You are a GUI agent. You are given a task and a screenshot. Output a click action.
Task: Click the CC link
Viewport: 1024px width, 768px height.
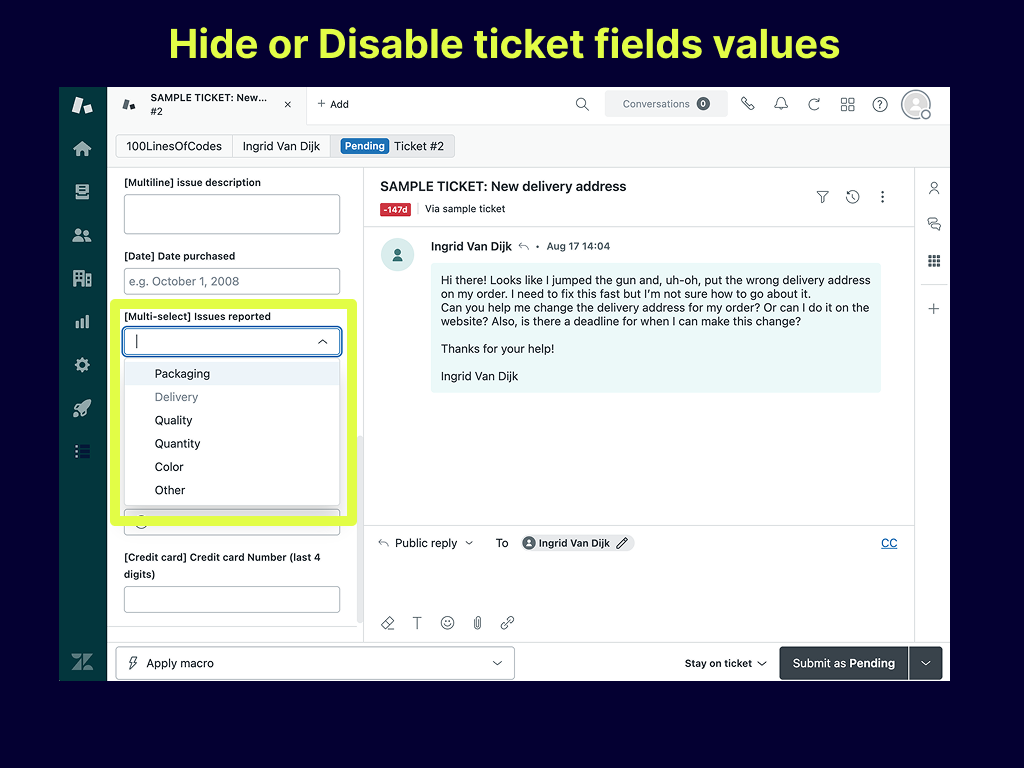point(889,543)
